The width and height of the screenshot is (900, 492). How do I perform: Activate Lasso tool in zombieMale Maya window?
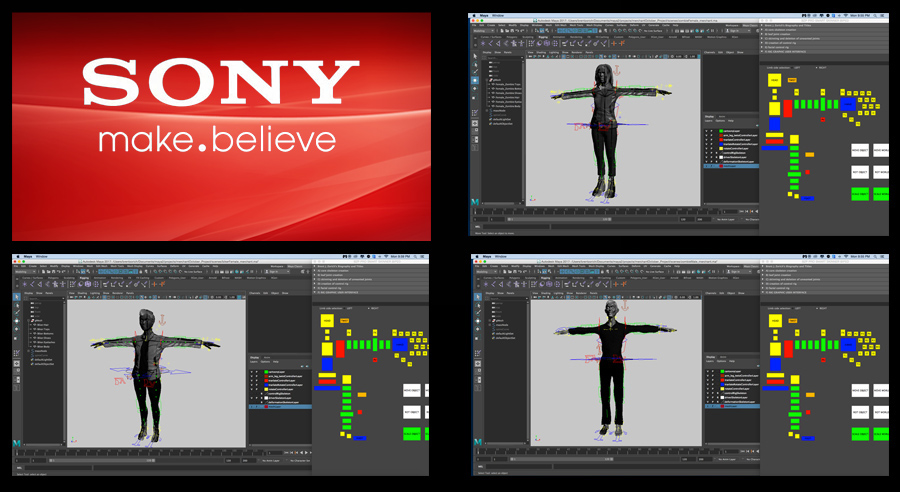pyautogui.click(x=478, y=305)
